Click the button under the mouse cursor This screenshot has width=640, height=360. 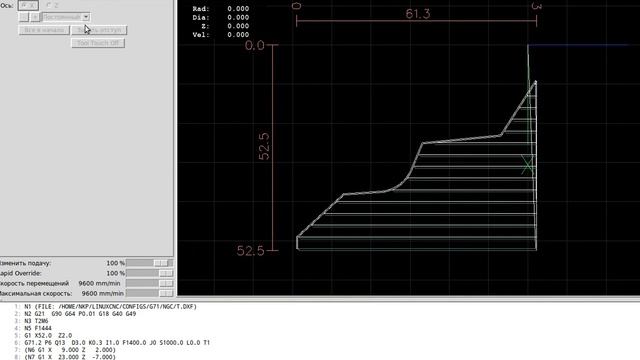click(99, 30)
